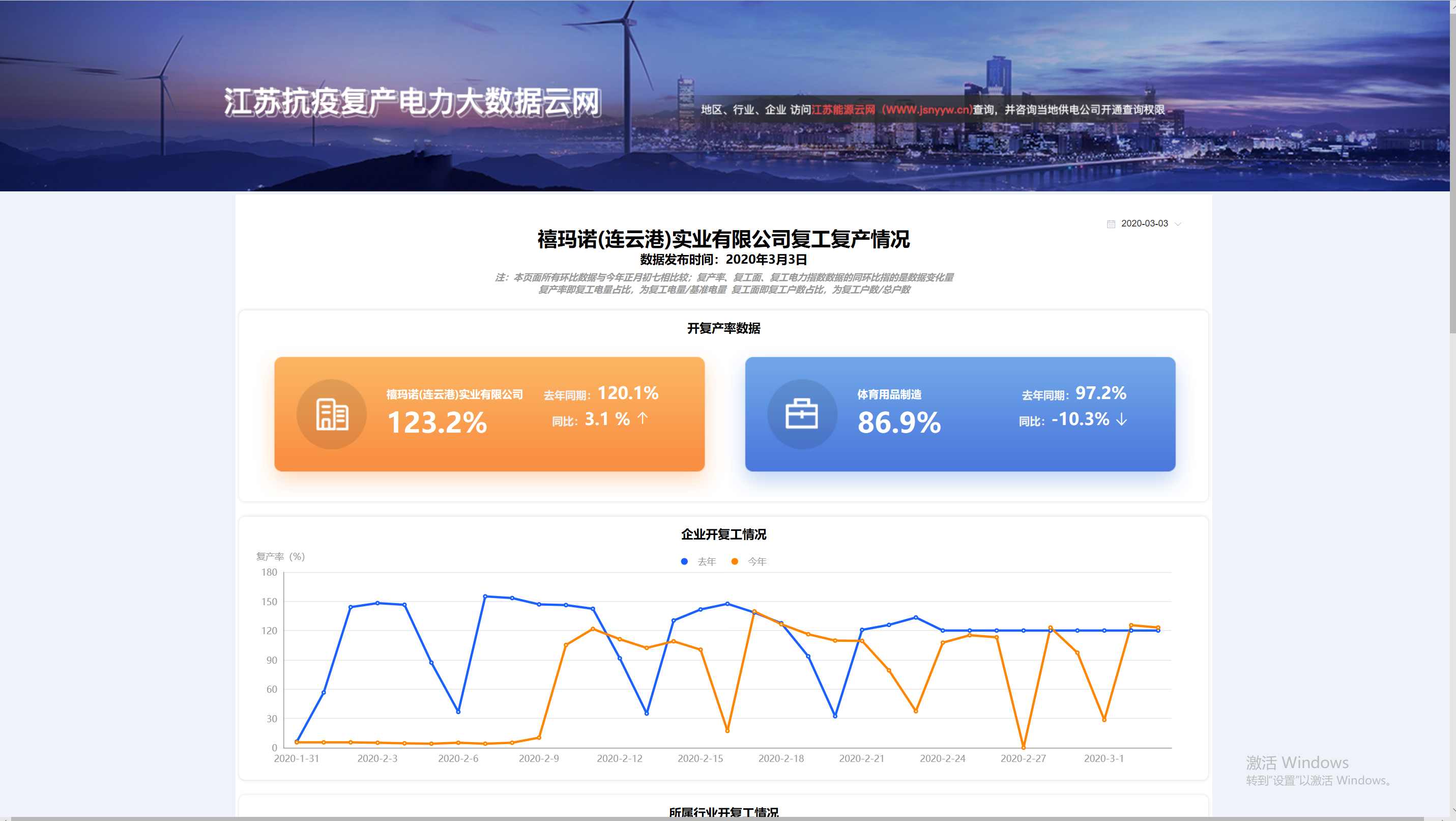The image size is (1456, 821).
Task: Click the 所属行业开复工情况 section heading
Action: click(723, 812)
